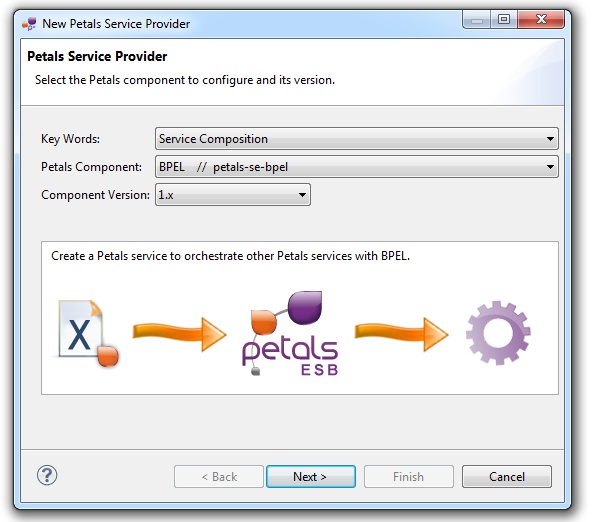592x522 pixels.
Task: Click the Petals window title icon
Action: (29, 24)
